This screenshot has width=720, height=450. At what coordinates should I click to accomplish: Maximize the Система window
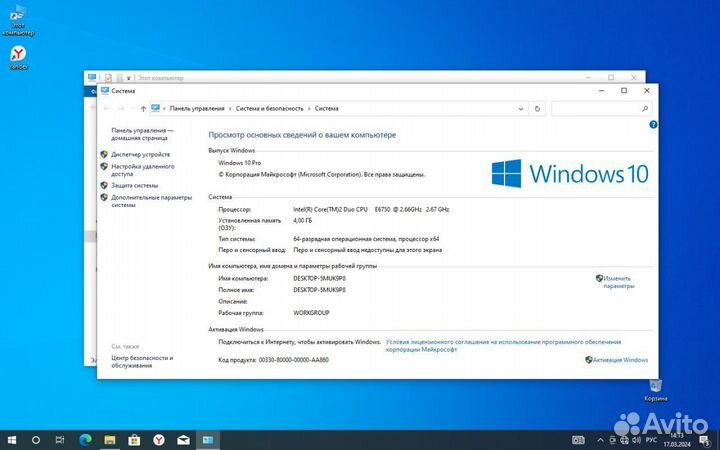624,91
